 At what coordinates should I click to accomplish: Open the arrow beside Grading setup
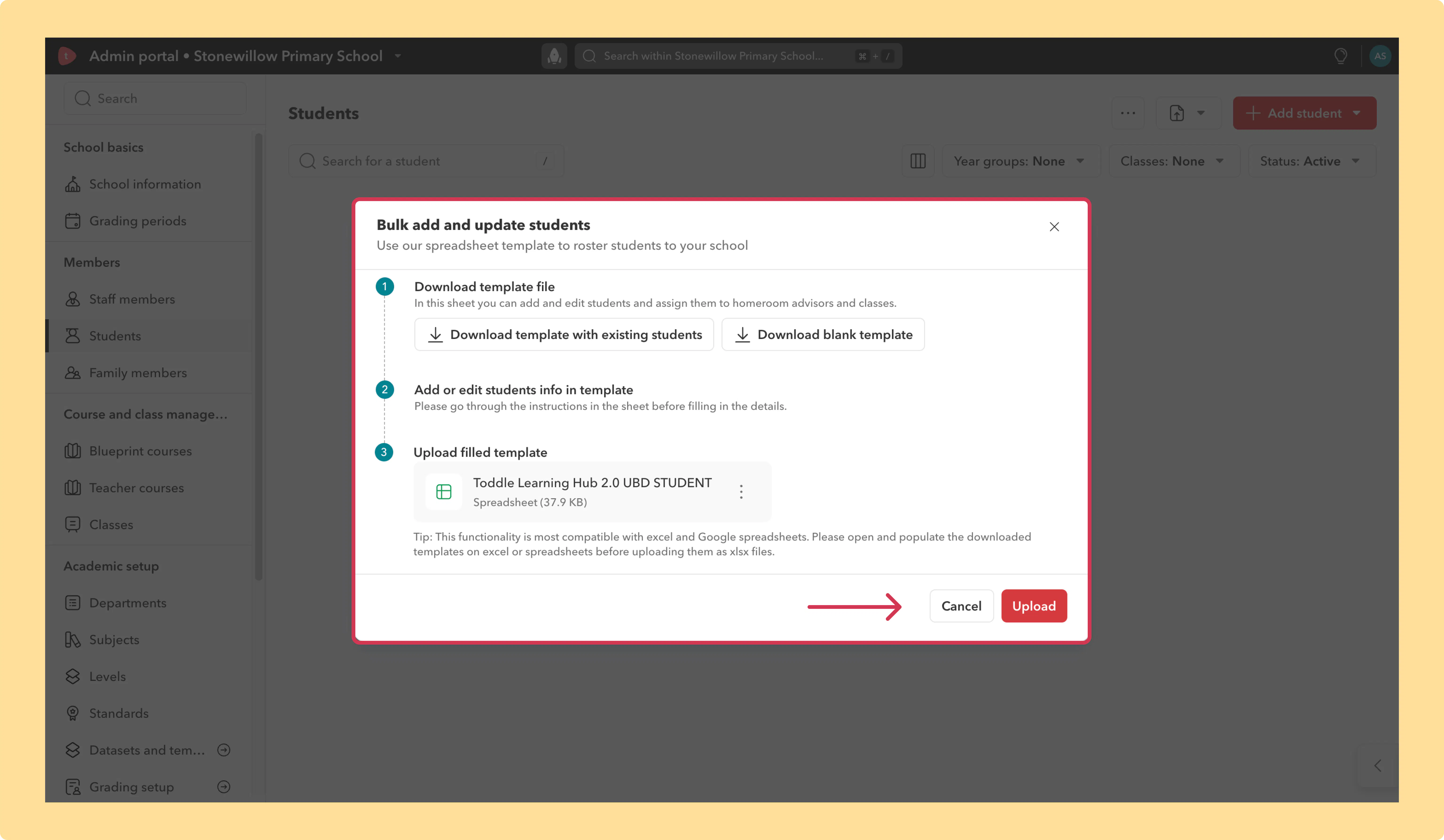click(x=224, y=786)
